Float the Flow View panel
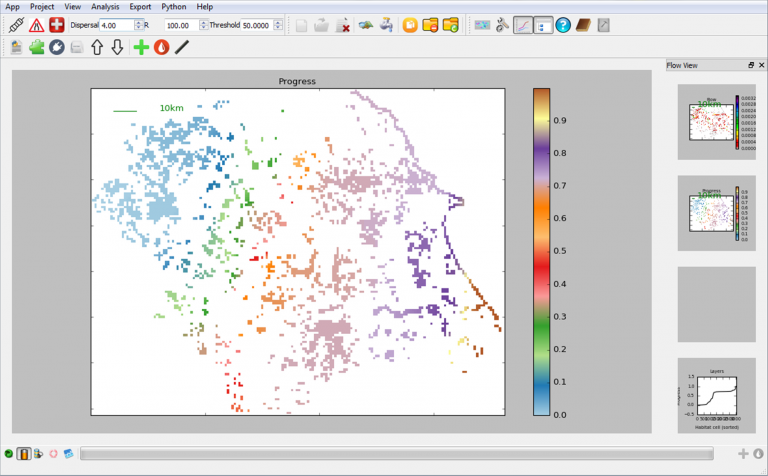The image size is (768, 476). point(751,65)
